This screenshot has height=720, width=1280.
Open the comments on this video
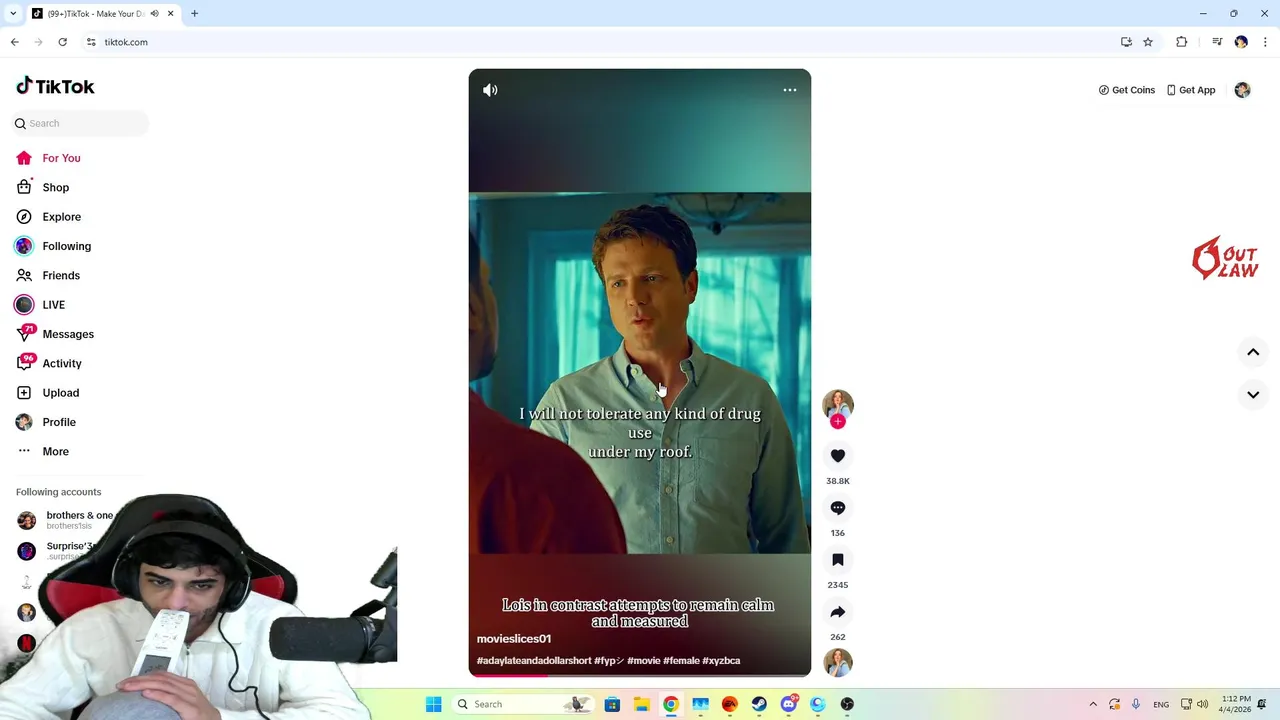point(838,508)
